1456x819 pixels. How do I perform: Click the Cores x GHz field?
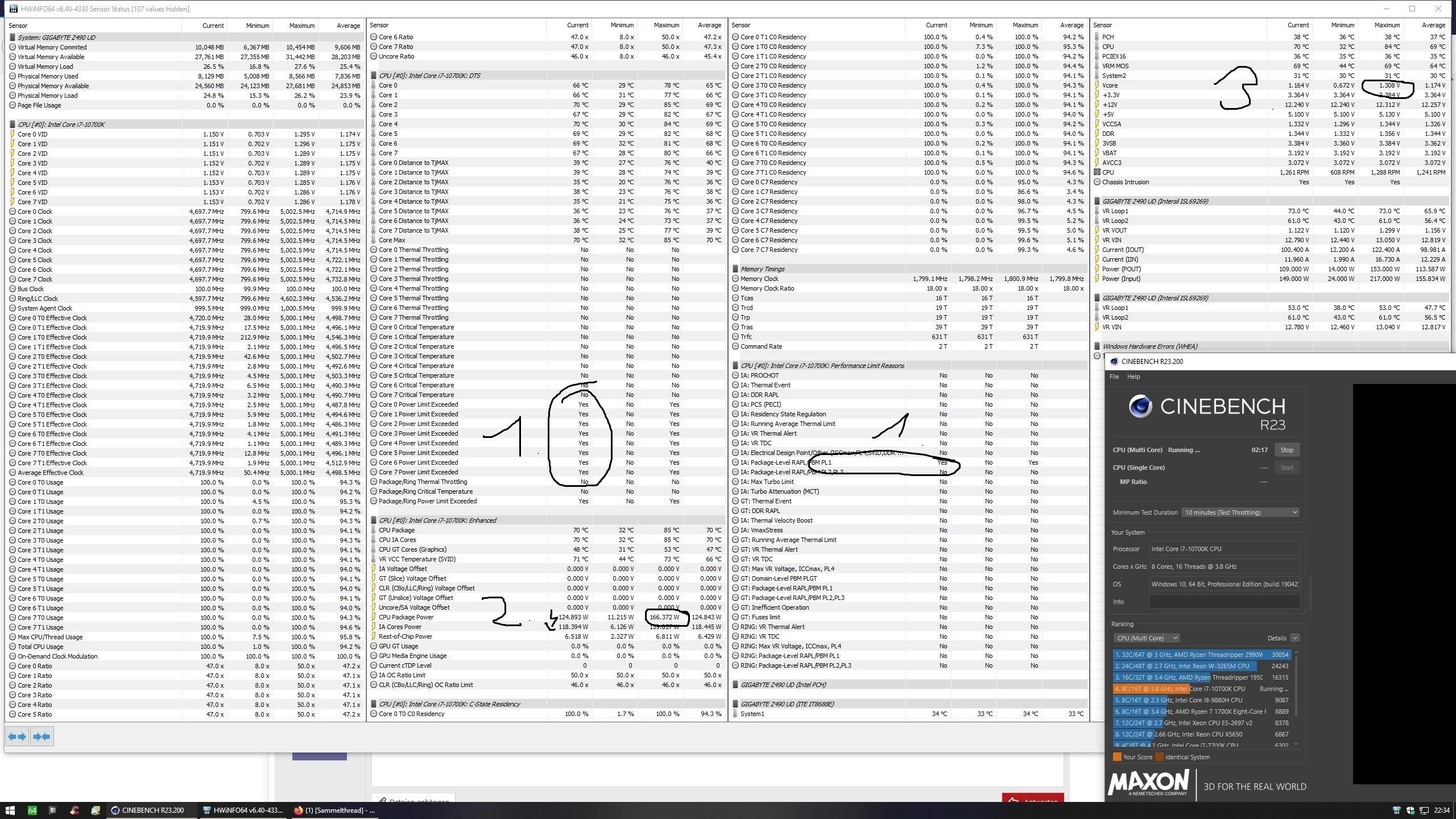click(x=1225, y=566)
